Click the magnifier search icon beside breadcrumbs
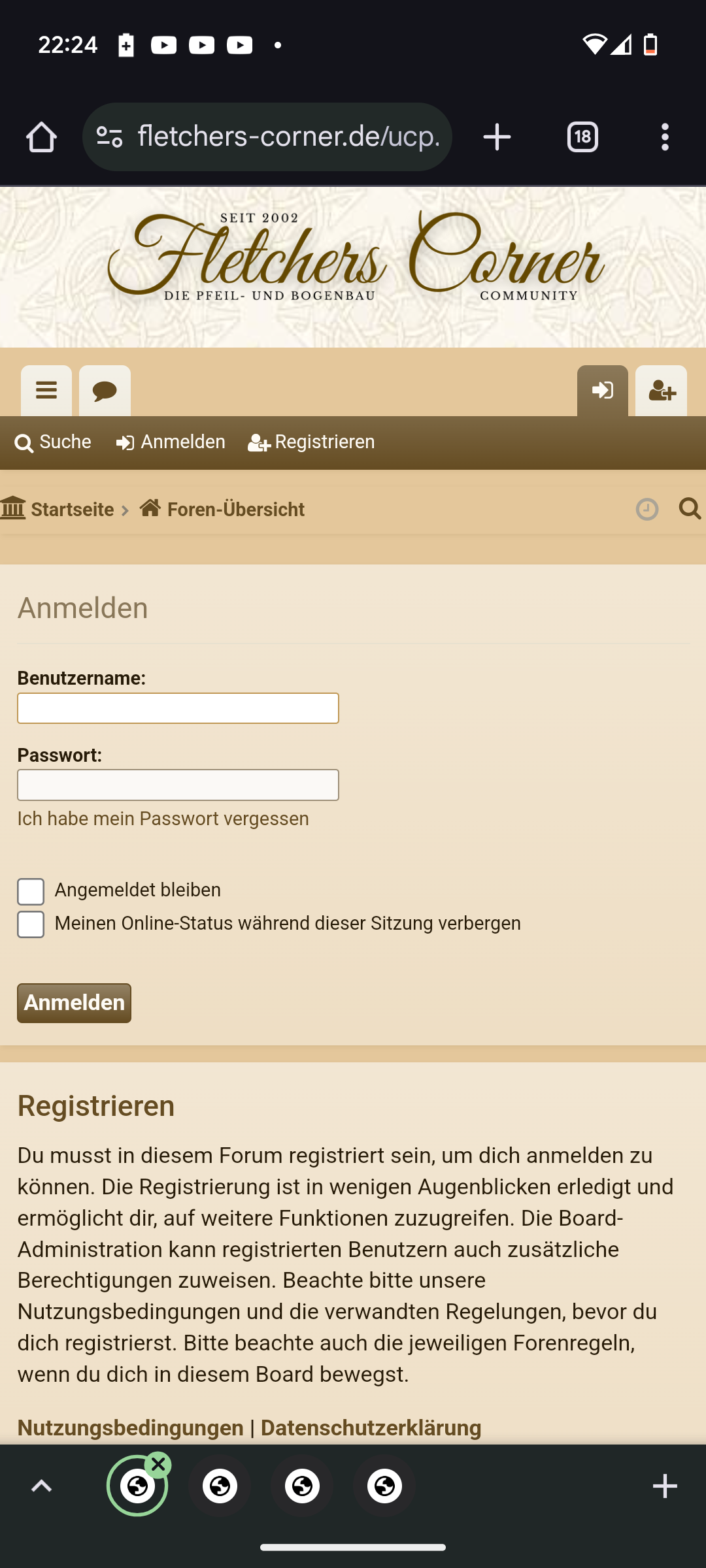The width and height of the screenshot is (706, 1568). [x=690, y=508]
